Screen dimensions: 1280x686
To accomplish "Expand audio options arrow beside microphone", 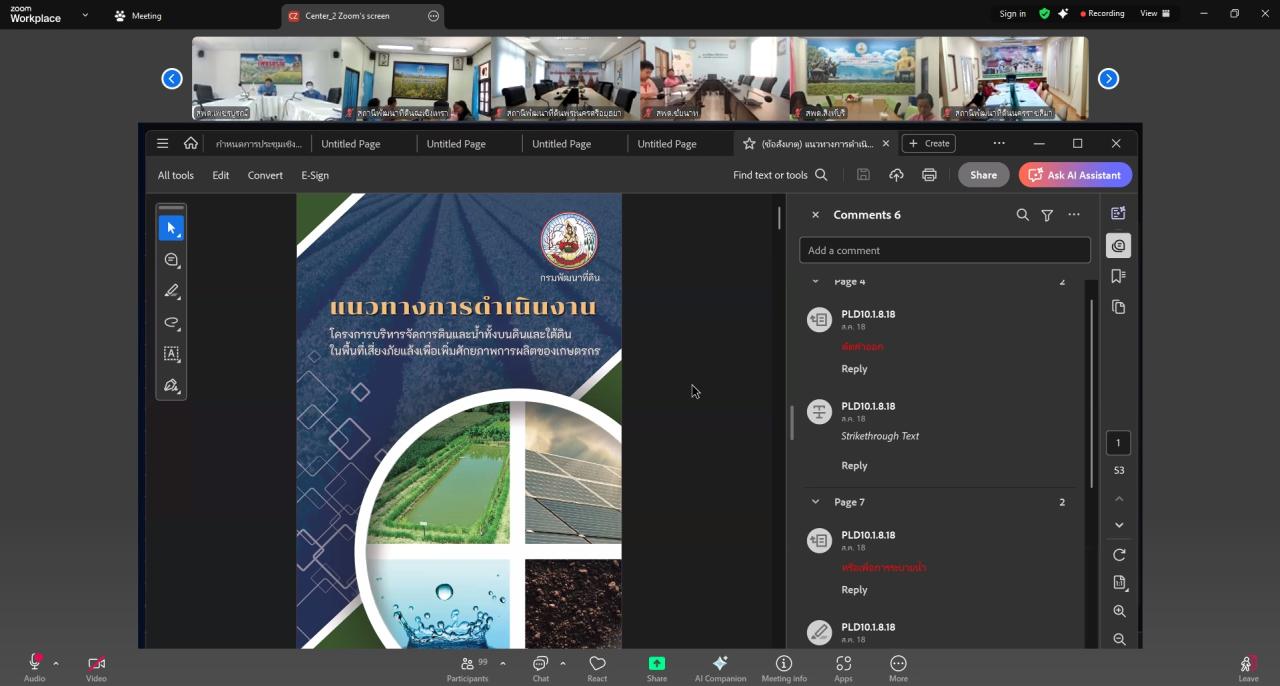I will click(x=56, y=663).
